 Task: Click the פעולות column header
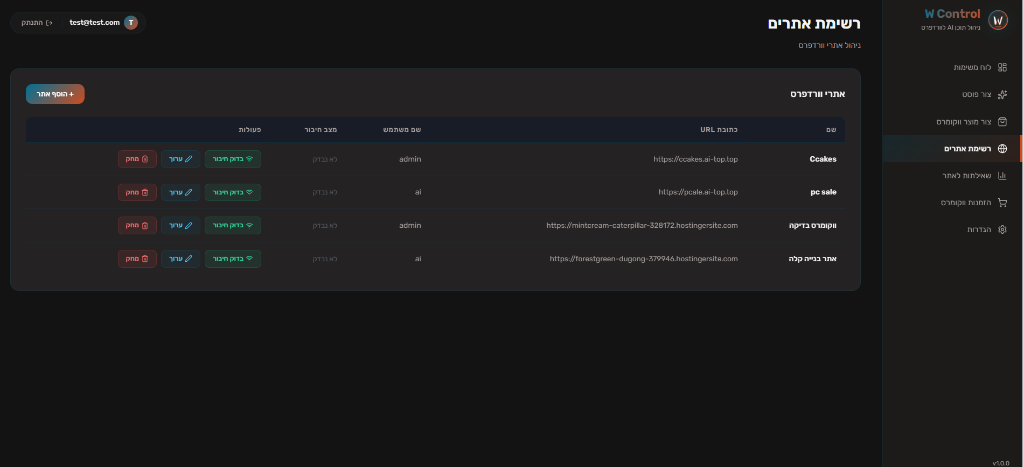[250, 130]
